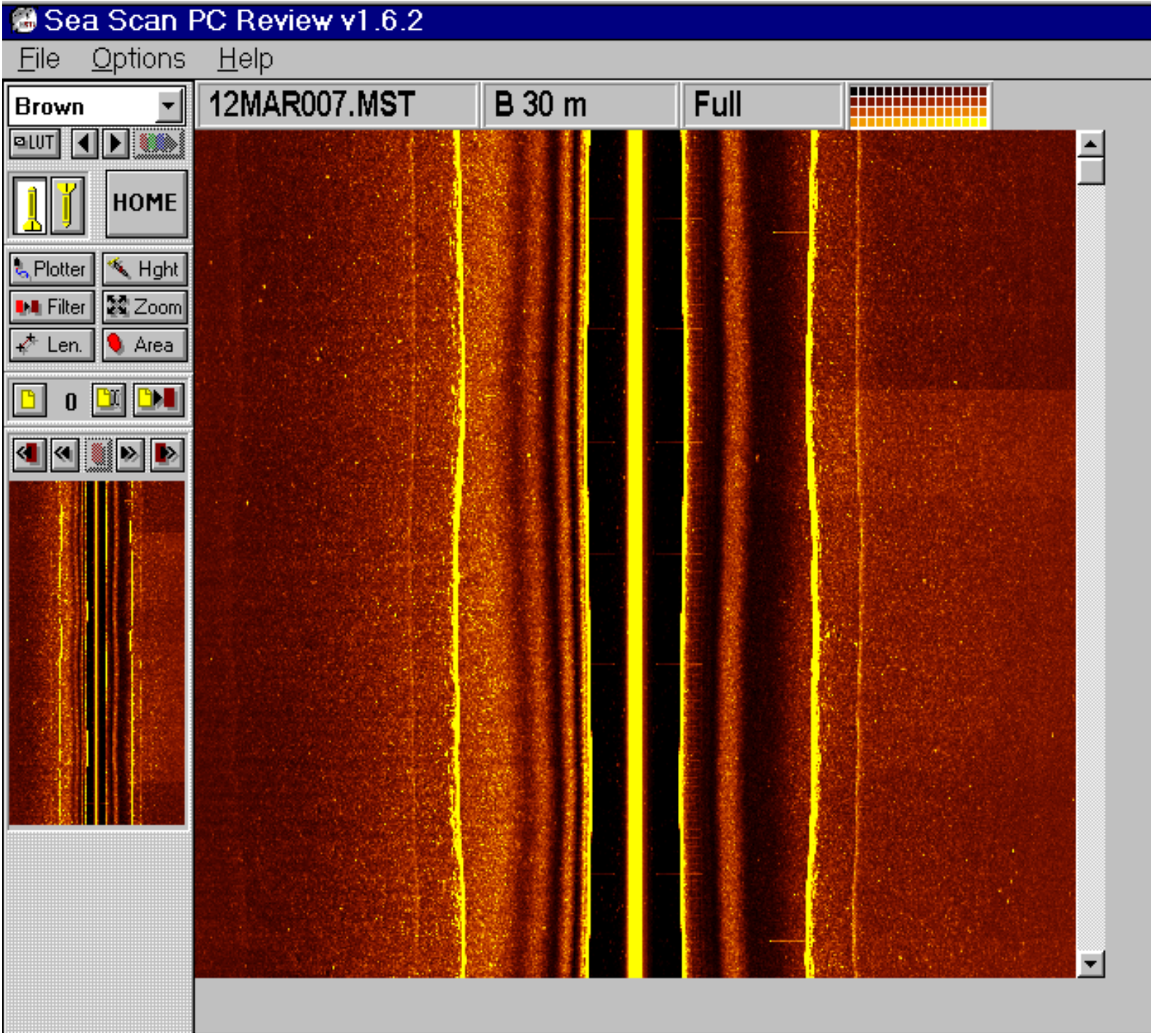Select the downward-pointing towfish icon
1151x1036 pixels.
point(68,206)
